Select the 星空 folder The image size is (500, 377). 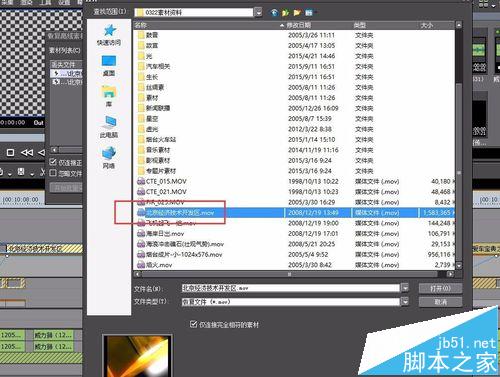[148, 119]
